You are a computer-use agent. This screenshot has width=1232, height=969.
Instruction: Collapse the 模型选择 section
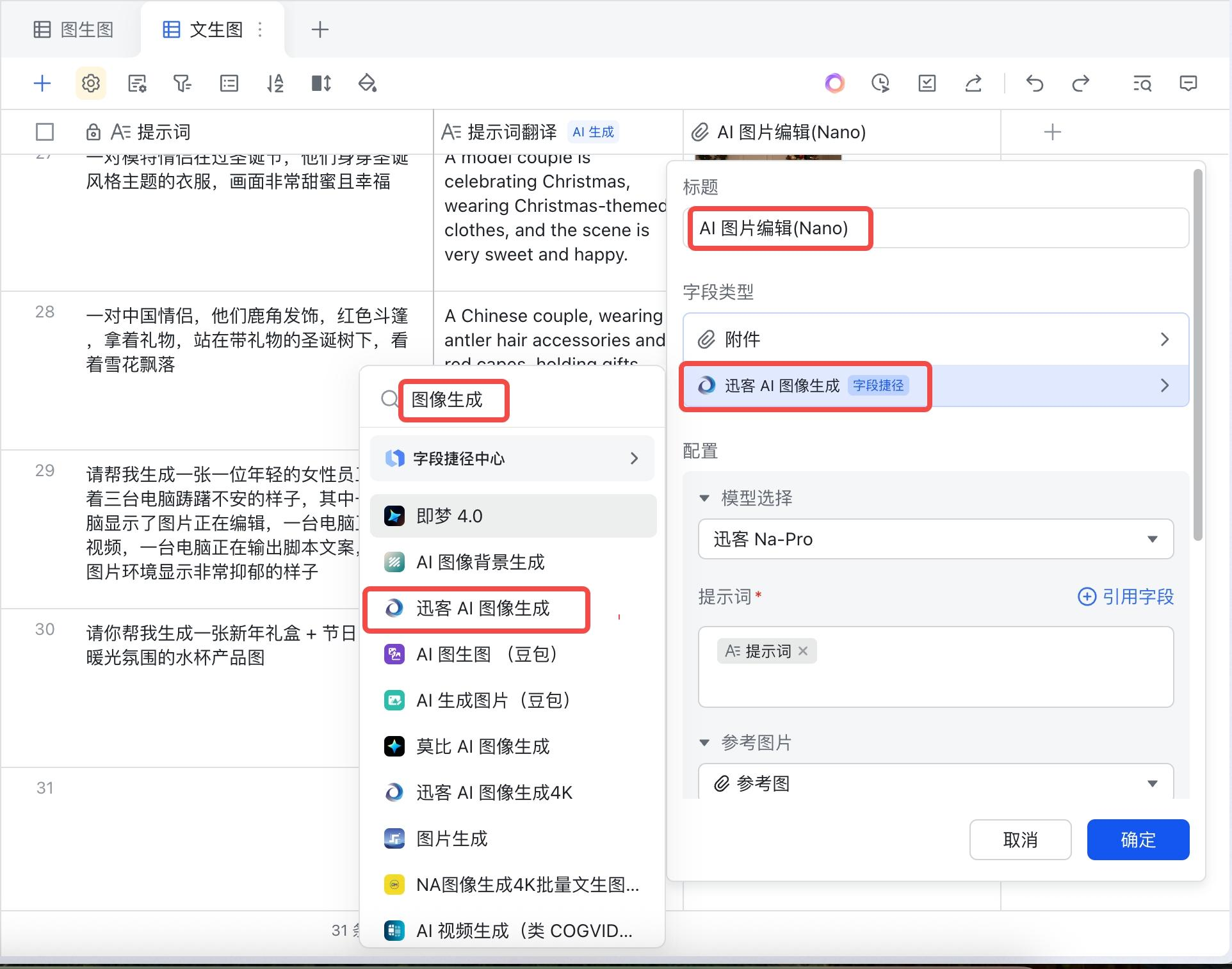[704, 498]
